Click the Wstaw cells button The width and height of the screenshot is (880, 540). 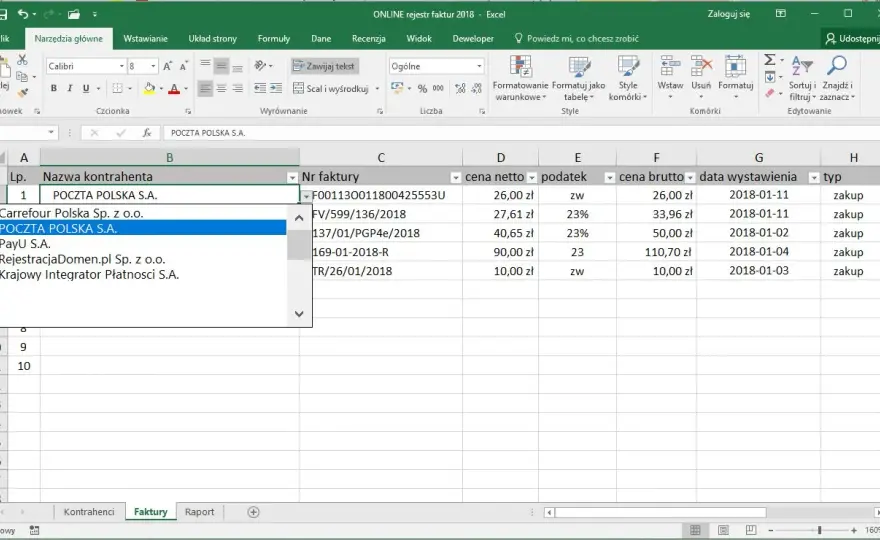point(670,78)
